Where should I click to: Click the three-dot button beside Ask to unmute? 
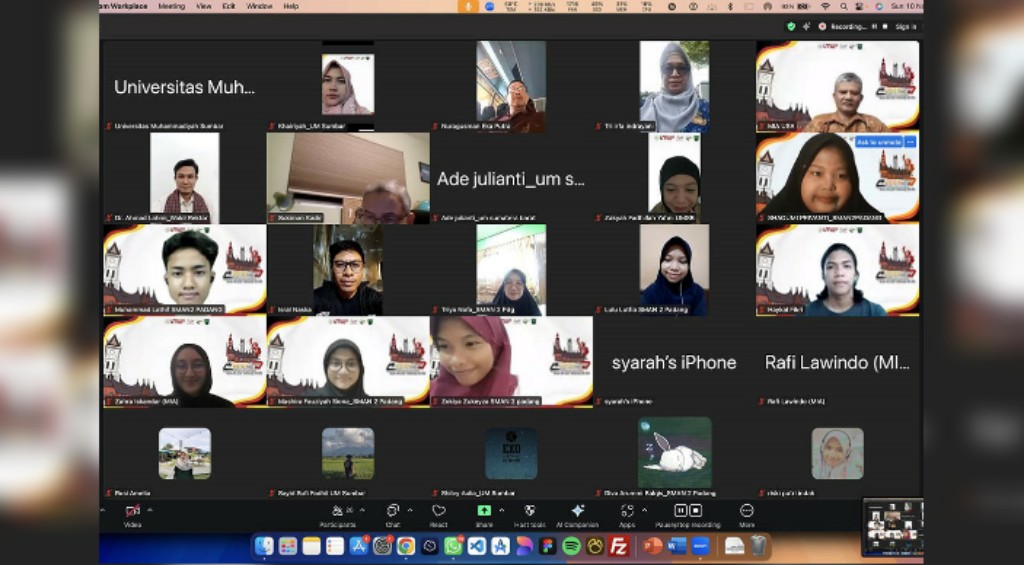tap(910, 142)
